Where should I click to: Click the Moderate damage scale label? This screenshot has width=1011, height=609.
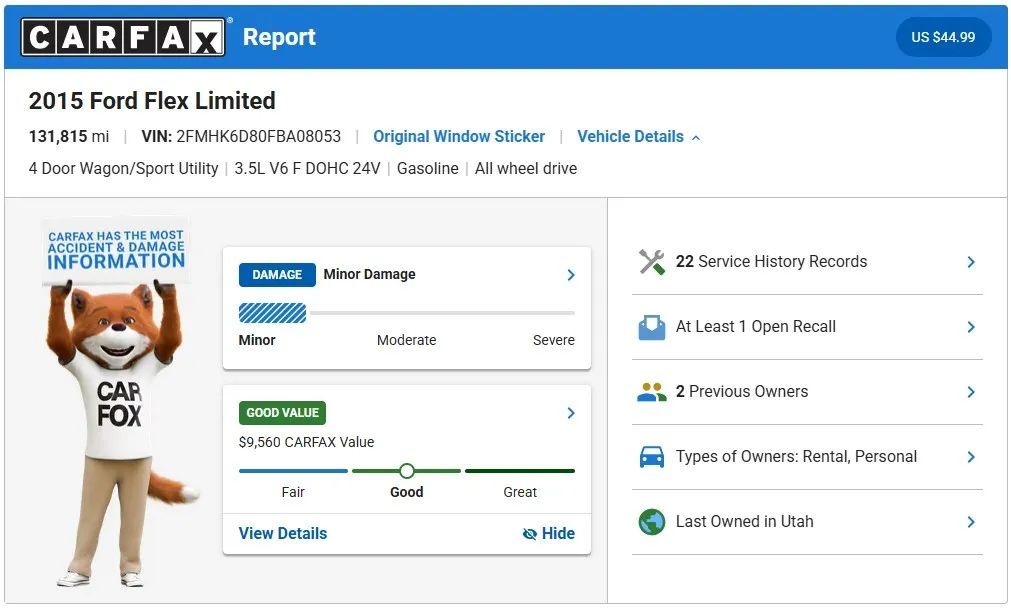[x=406, y=340]
